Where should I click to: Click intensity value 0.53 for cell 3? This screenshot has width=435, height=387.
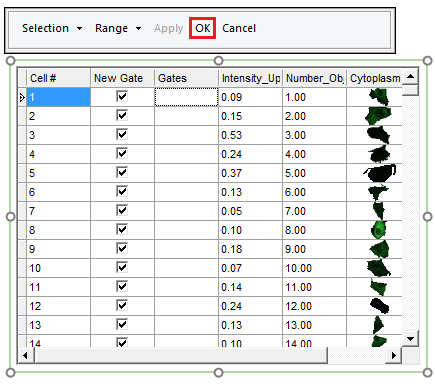click(250, 135)
